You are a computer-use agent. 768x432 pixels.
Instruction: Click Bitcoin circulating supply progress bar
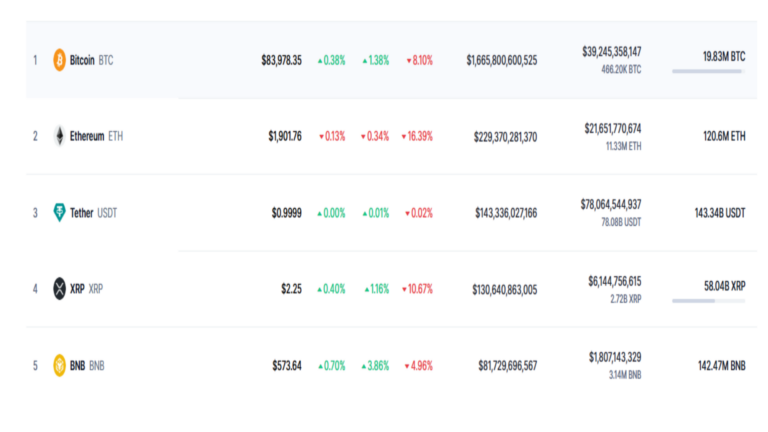[708, 71]
